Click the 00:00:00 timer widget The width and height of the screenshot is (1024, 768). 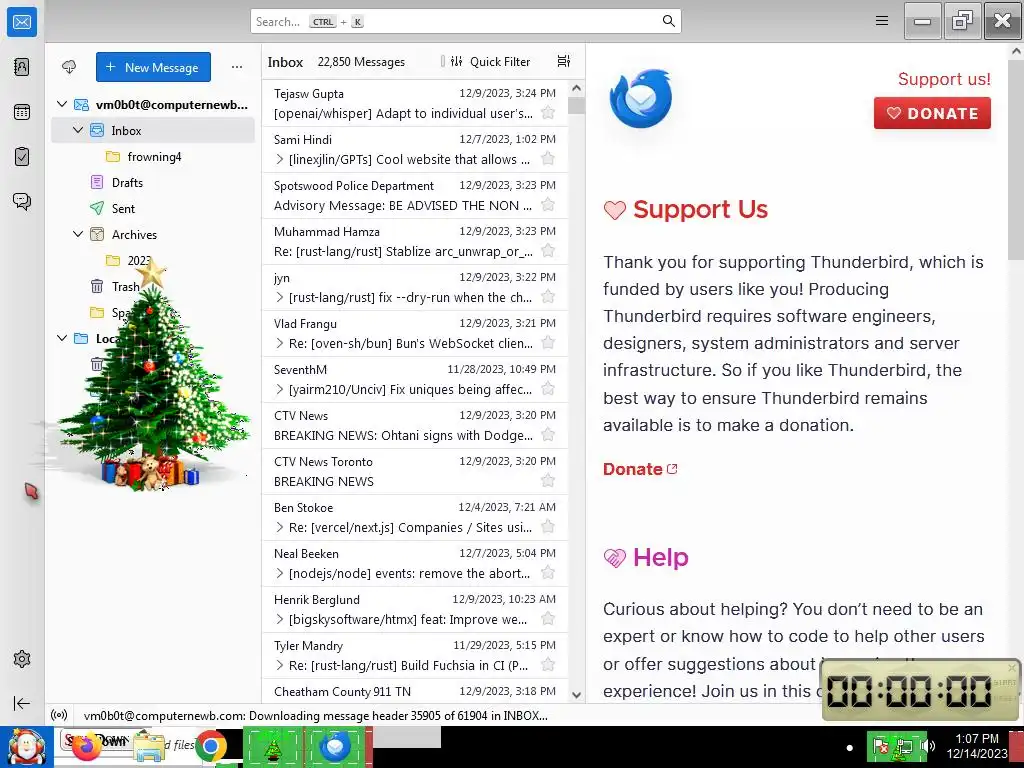click(x=920, y=690)
